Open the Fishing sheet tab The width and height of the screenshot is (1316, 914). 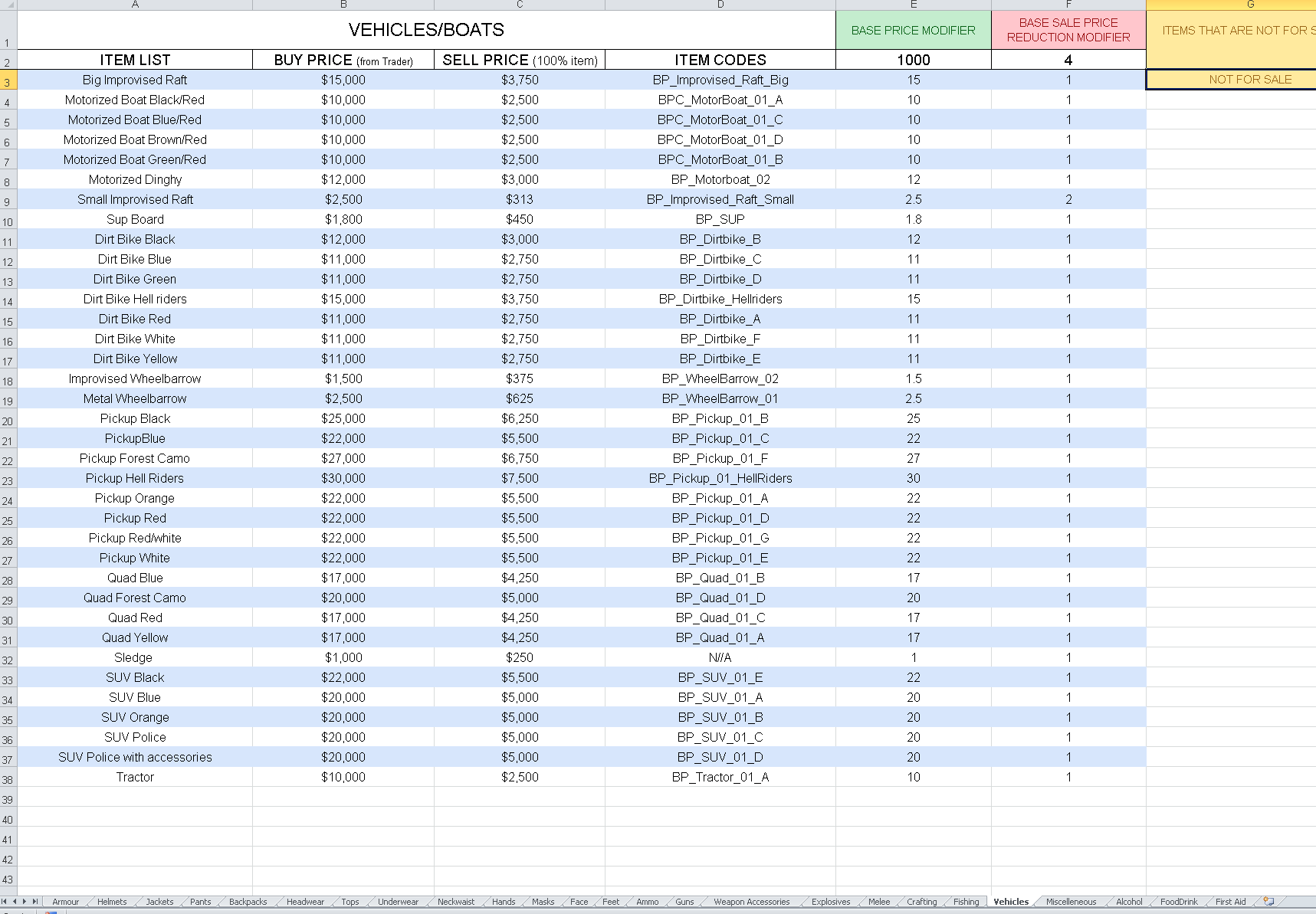click(x=966, y=902)
